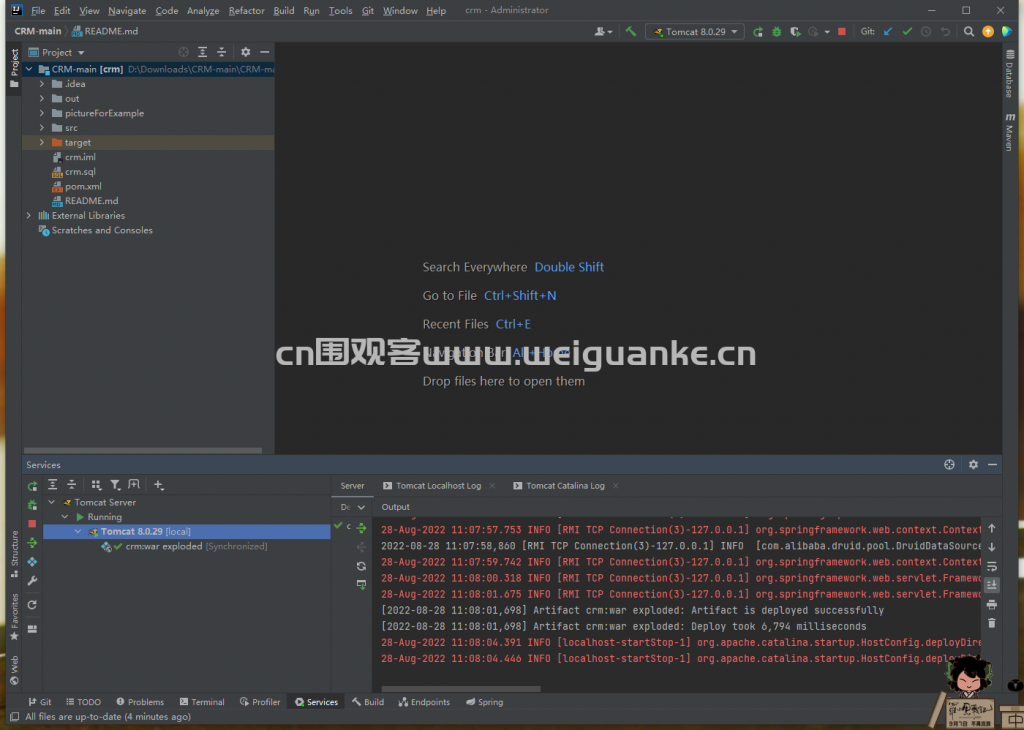Start the app in Debug mode
This screenshot has width=1024, height=730.
[x=777, y=31]
